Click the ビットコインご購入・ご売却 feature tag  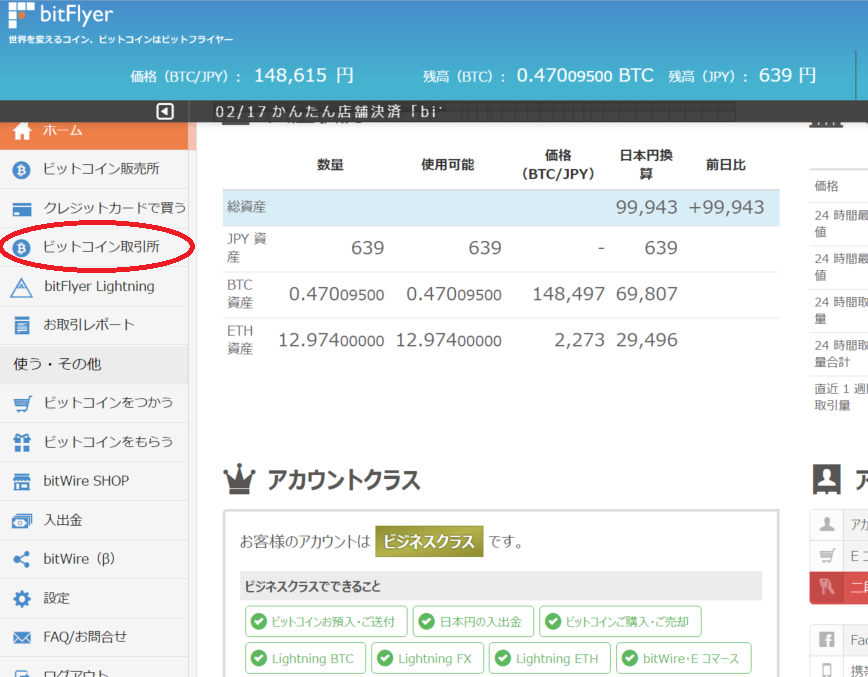pyautogui.click(x=621, y=622)
